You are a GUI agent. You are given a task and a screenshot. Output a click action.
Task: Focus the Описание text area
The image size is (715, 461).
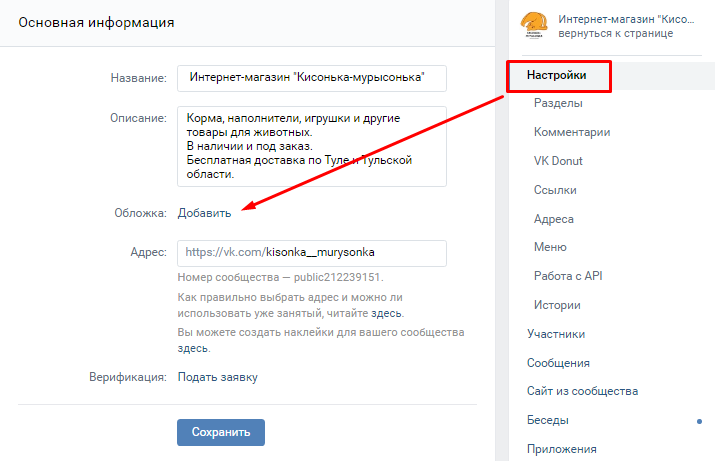(311, 146)
